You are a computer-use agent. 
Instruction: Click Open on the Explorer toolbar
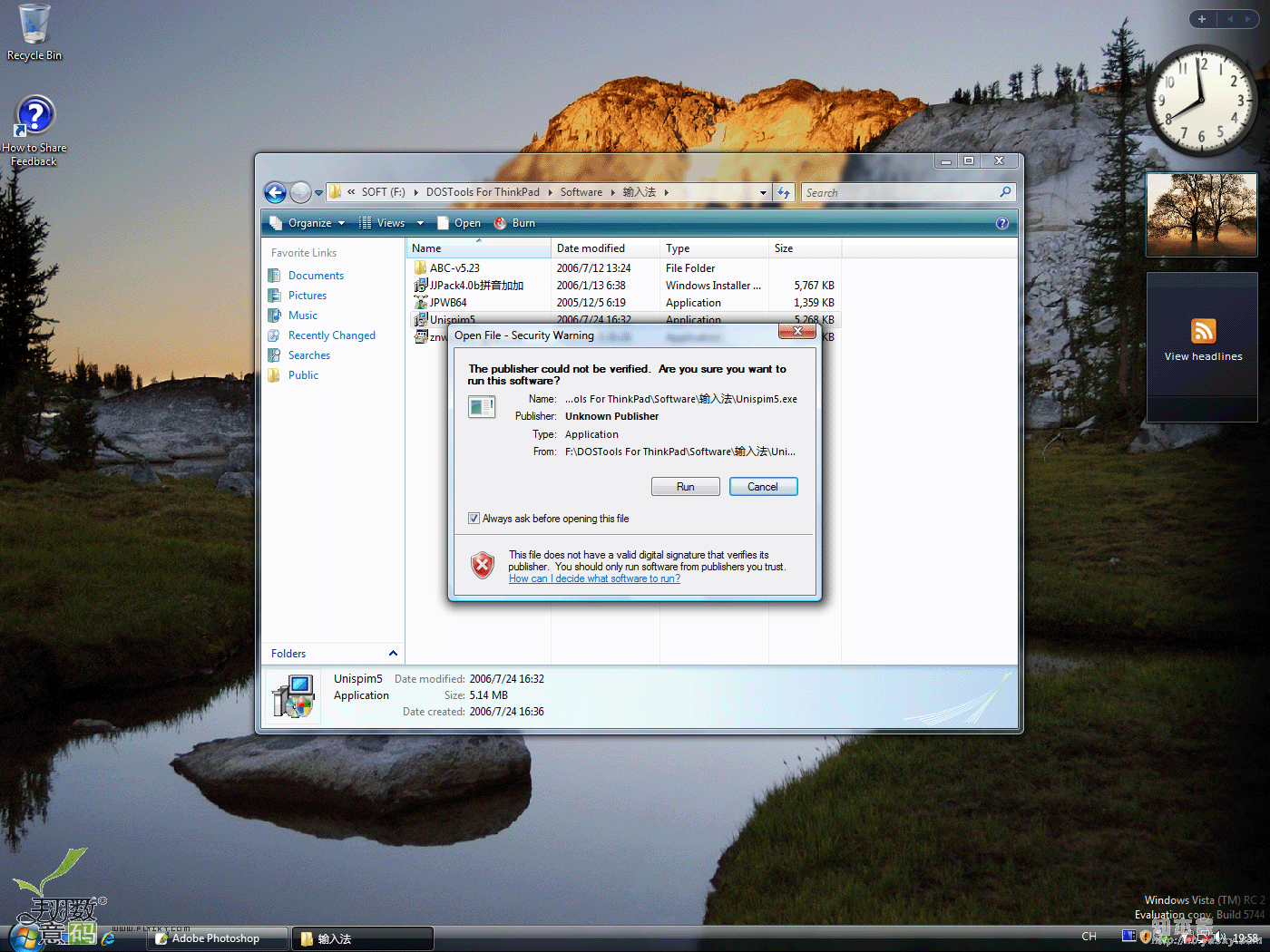[459, 223]
